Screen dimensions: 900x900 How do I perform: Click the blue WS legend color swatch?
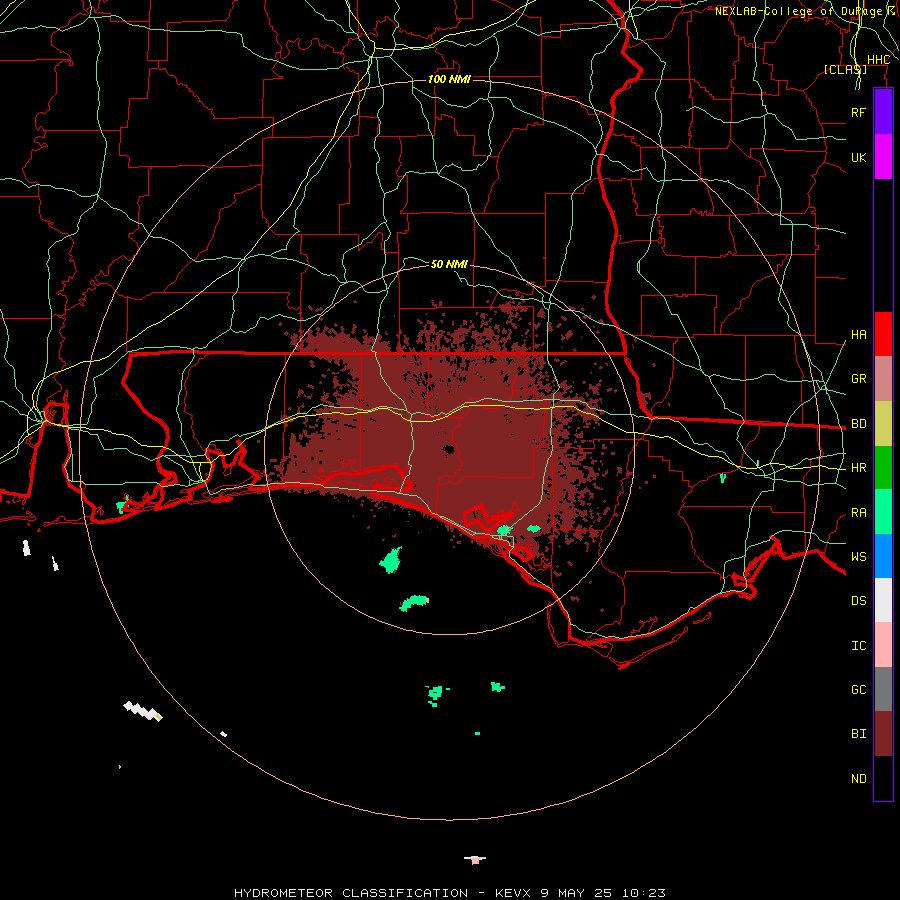pyautogui.click(x=883, y=556)
